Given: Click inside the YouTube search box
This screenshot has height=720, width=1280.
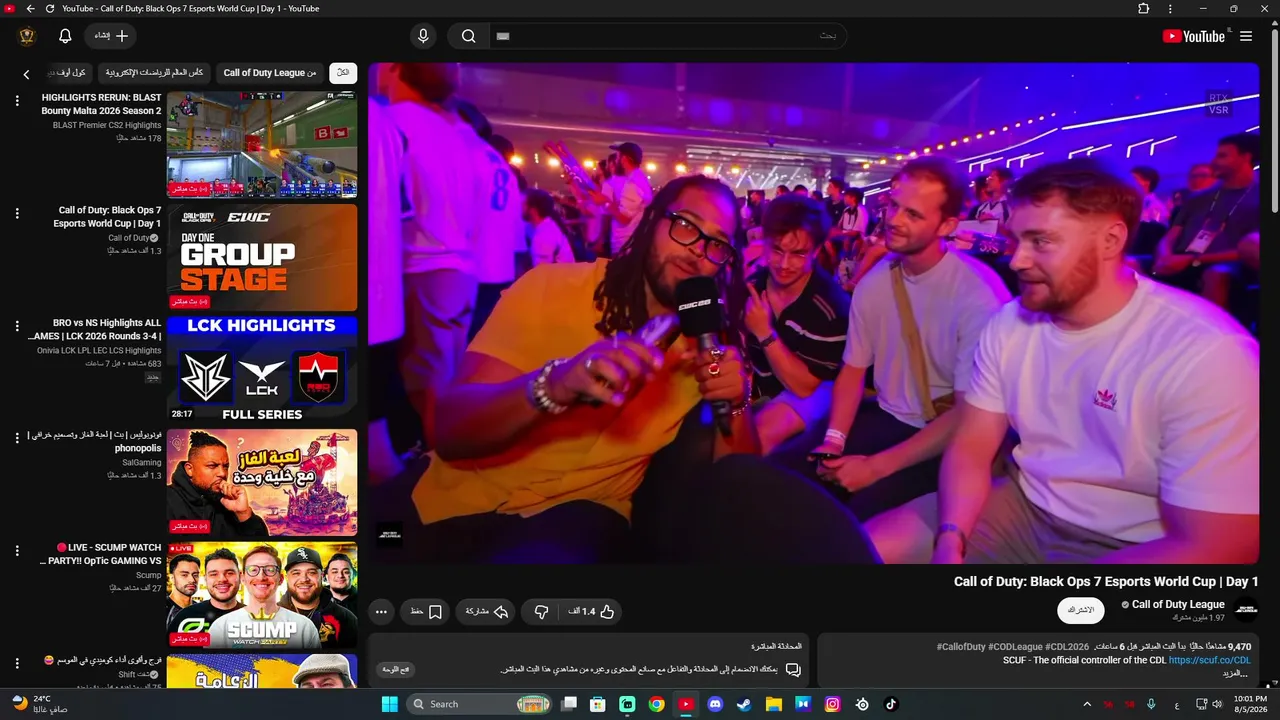Looking at the screenshot, I should 667,36.
